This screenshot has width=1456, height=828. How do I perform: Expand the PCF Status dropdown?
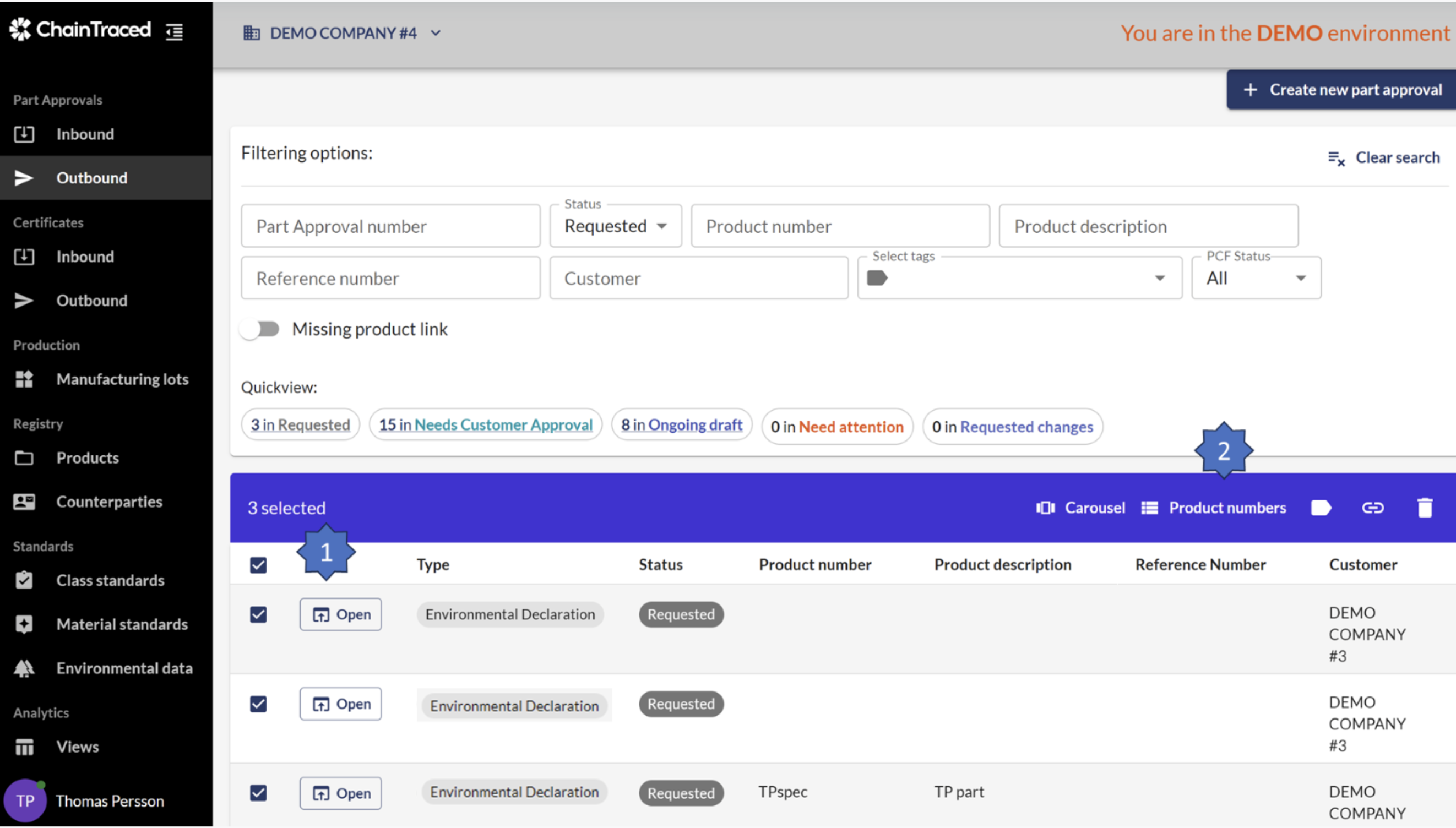(x=1255, y=278)
